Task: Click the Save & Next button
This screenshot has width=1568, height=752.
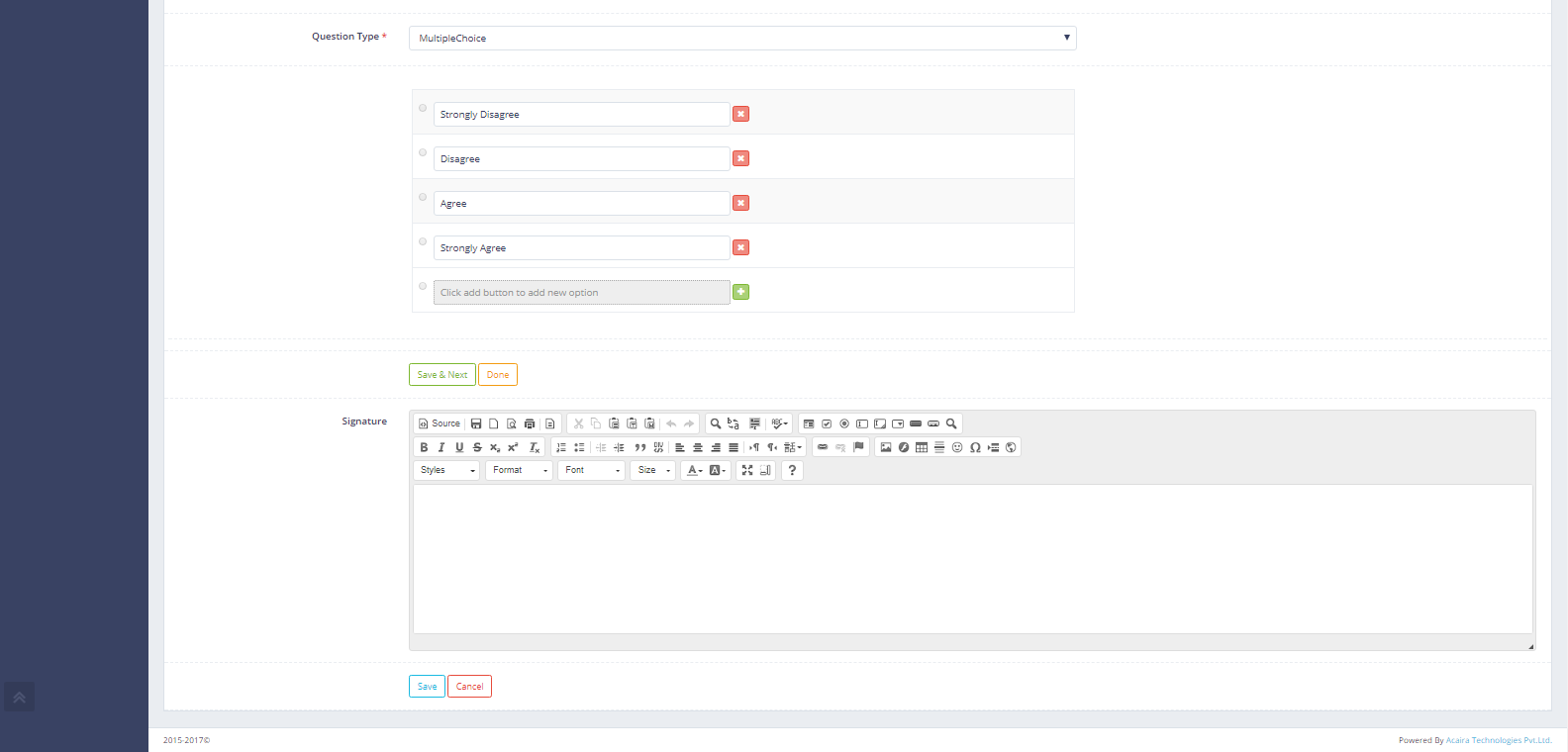Action: (x=441, y=375)
